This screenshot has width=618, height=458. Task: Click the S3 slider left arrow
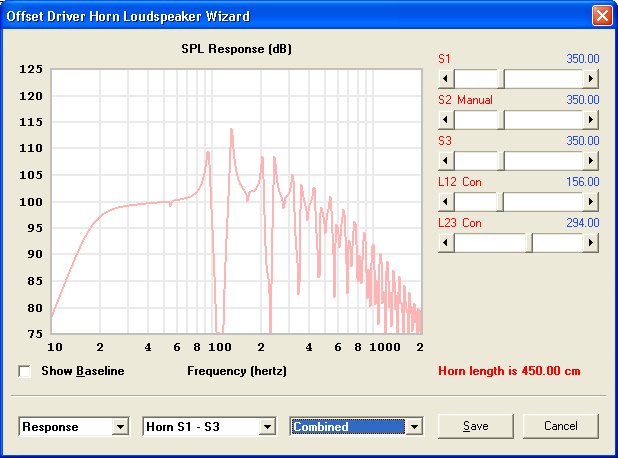click(446, 160)
